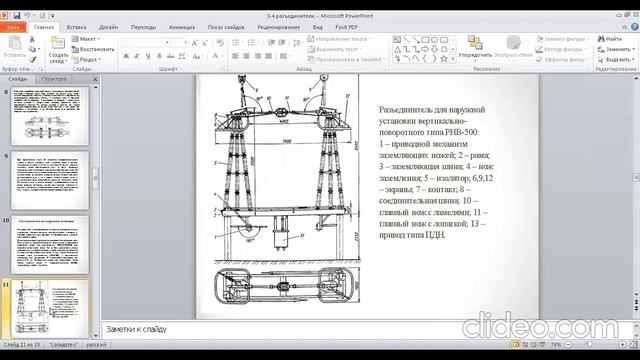The width and height of the screenshot is (640, 360).
Task: Toggle bulleted list formatting
Action: point(236,43)
